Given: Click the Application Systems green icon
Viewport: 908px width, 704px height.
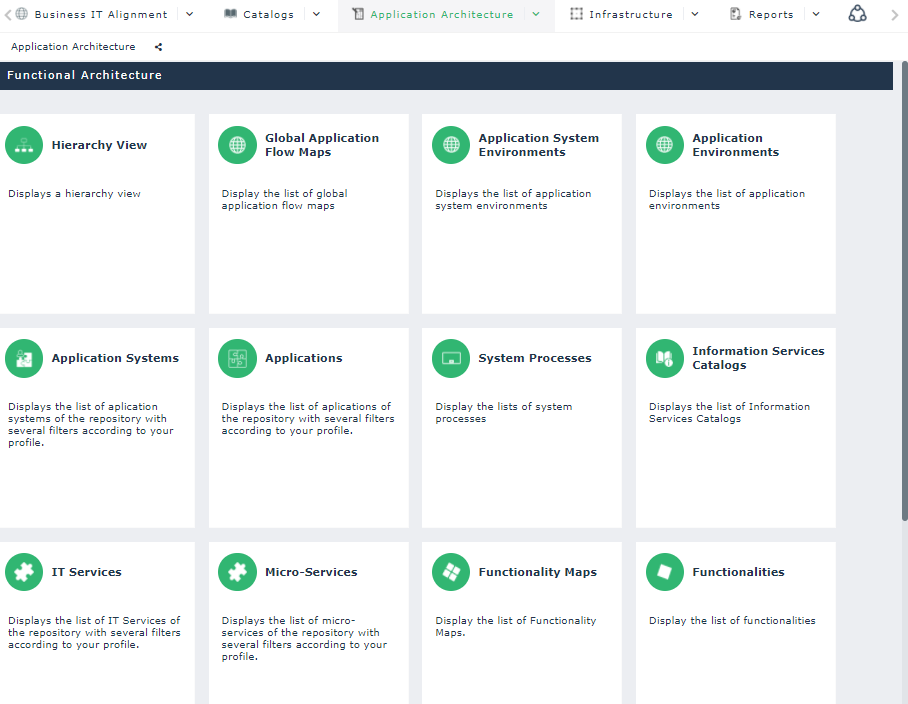Looking at the screenshot, I should click(24, 358).
